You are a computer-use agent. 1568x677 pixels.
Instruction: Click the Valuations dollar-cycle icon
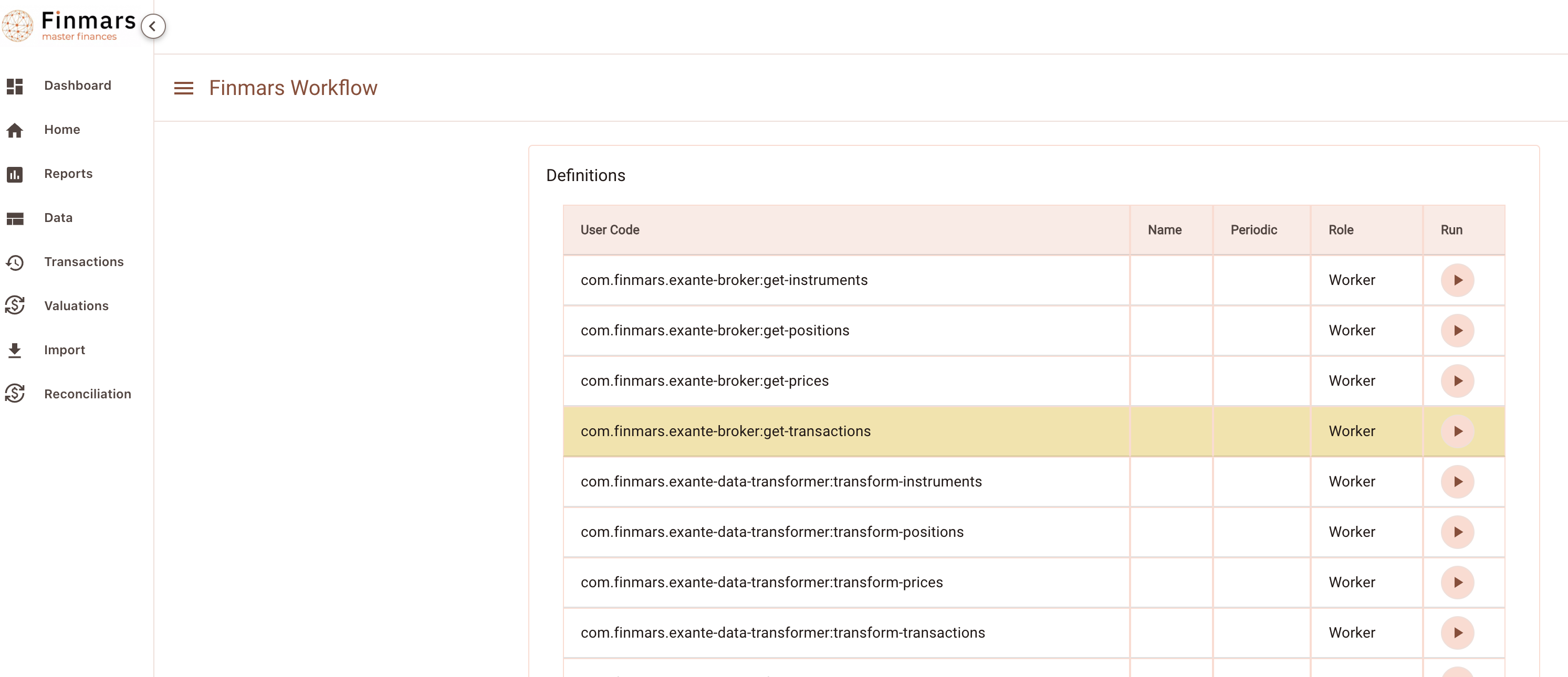[x=15, y=306]
